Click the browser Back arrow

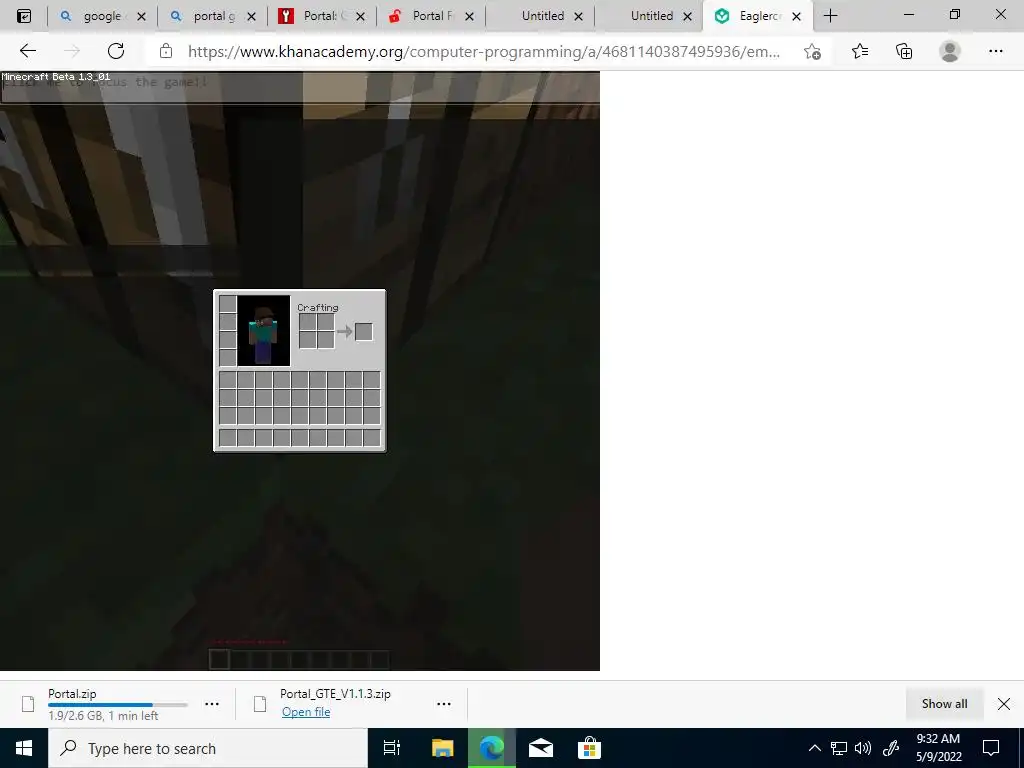coord(27,51)
